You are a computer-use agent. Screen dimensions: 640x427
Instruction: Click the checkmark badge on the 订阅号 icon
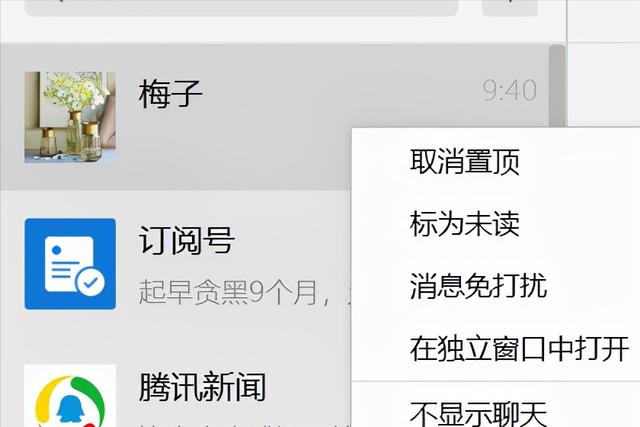click(91, 282)
